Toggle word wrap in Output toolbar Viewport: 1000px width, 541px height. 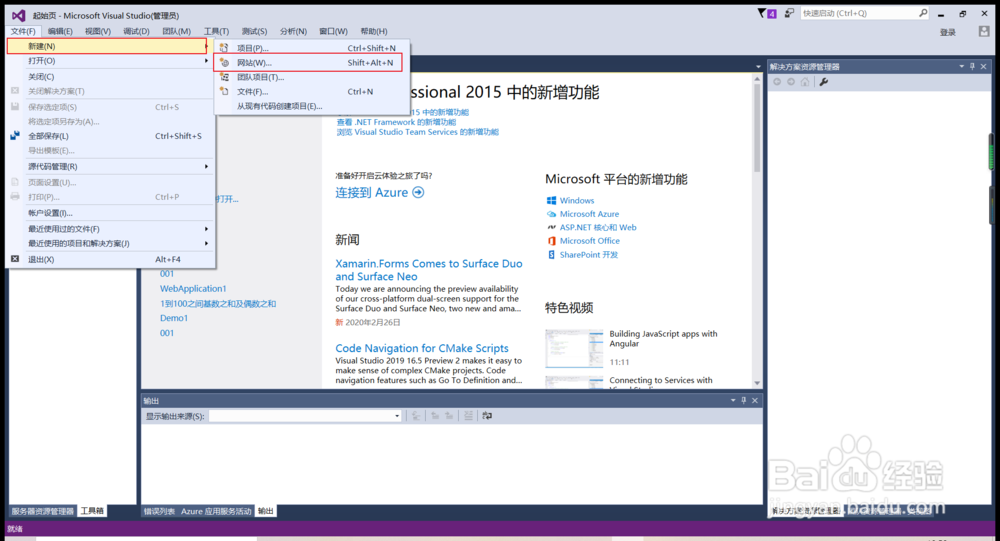(x=487, y=416)
